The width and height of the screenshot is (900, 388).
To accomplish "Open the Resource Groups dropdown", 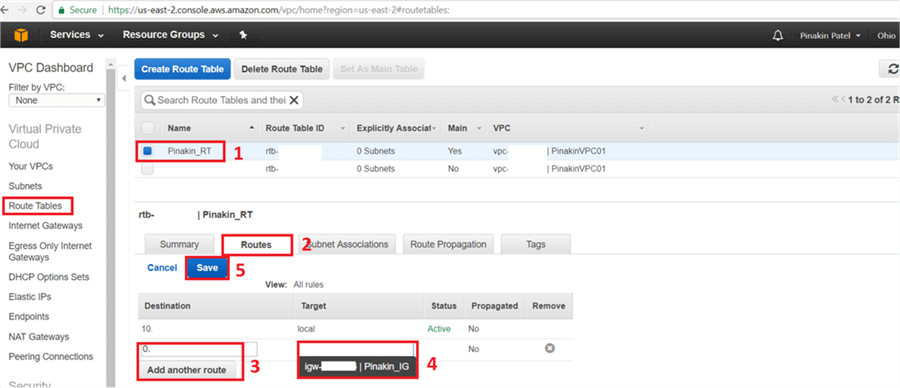I will [170, 35].
